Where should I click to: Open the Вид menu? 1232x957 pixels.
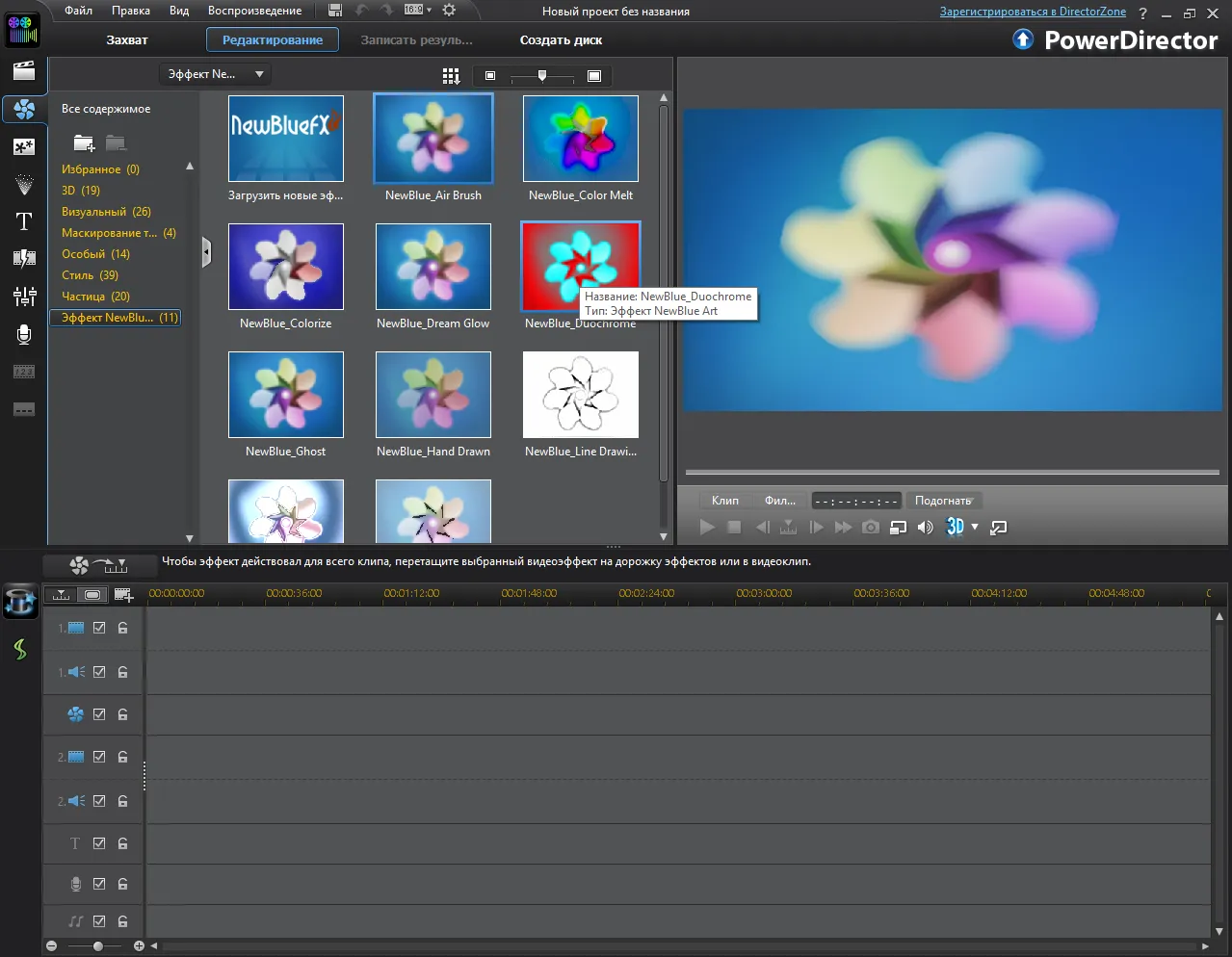click(179, 11)
